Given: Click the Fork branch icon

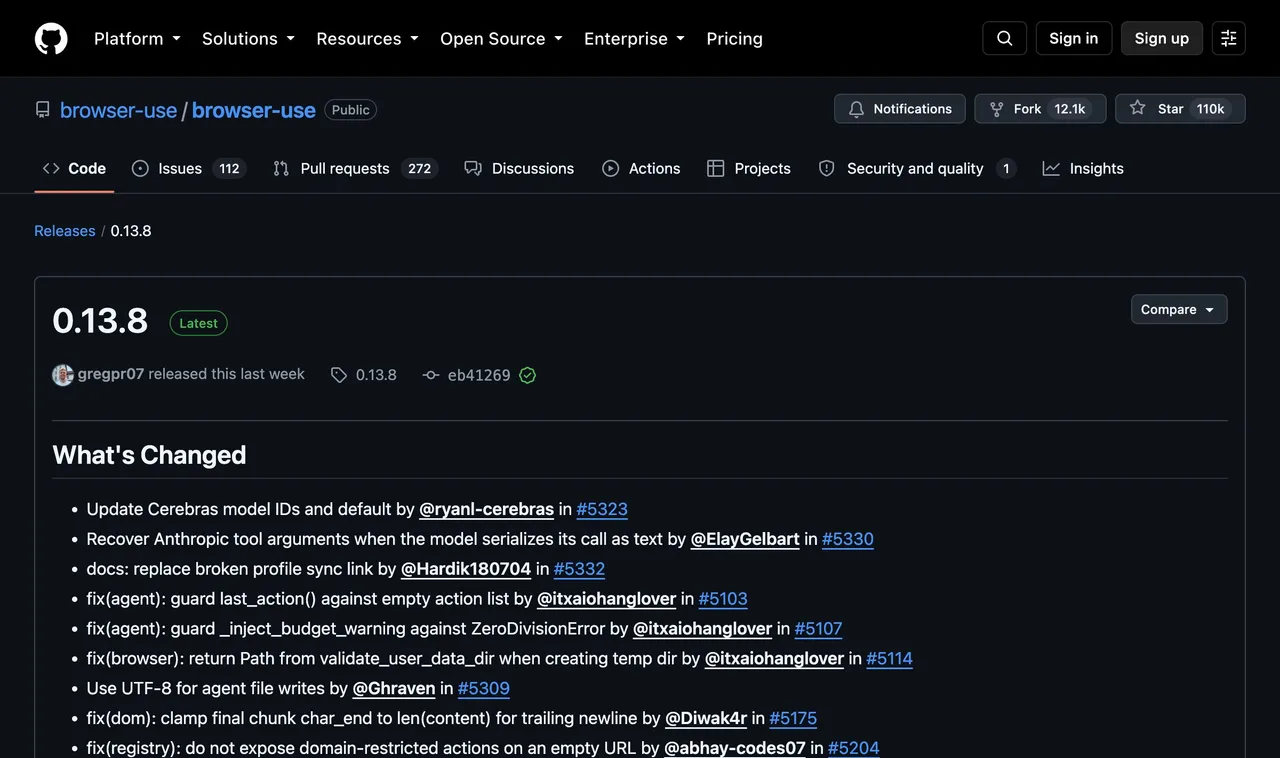Looking at the screenshot, I should pos(996,109).
